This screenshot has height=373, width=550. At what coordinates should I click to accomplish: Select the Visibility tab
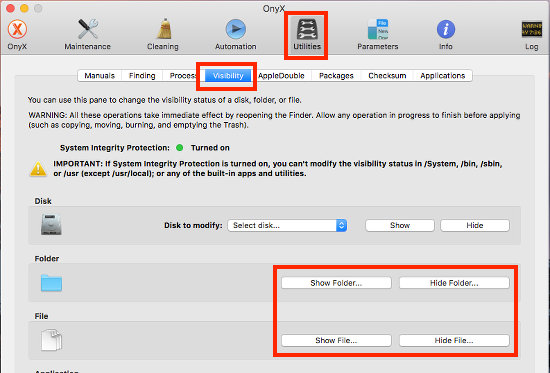point(228,75)
